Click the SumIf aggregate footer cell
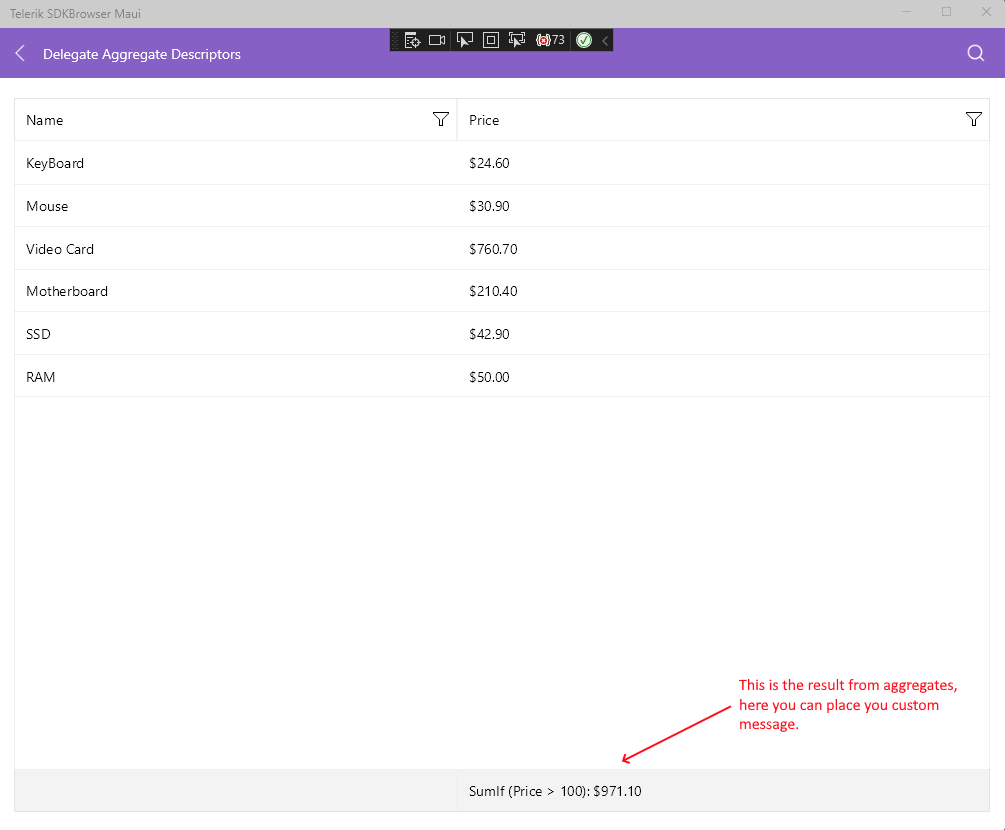This screenshot has height=830, width=1005. 555,791
